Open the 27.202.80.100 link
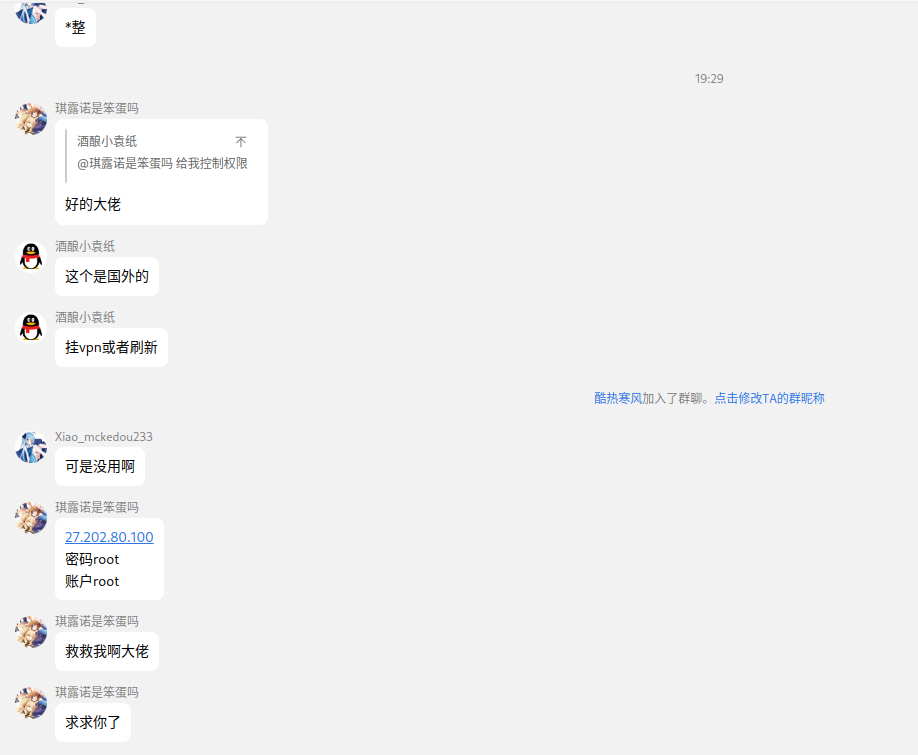 (109, 537)
